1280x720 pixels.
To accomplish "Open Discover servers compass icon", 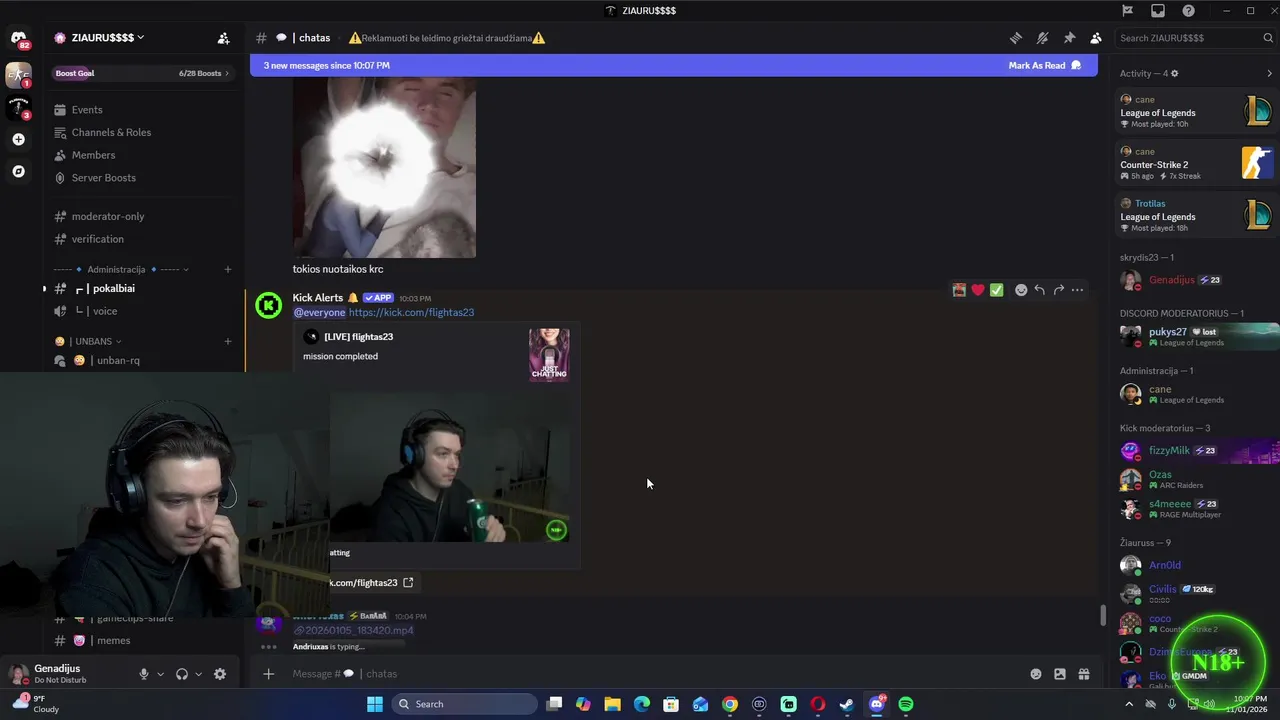I will pos(18,171).
